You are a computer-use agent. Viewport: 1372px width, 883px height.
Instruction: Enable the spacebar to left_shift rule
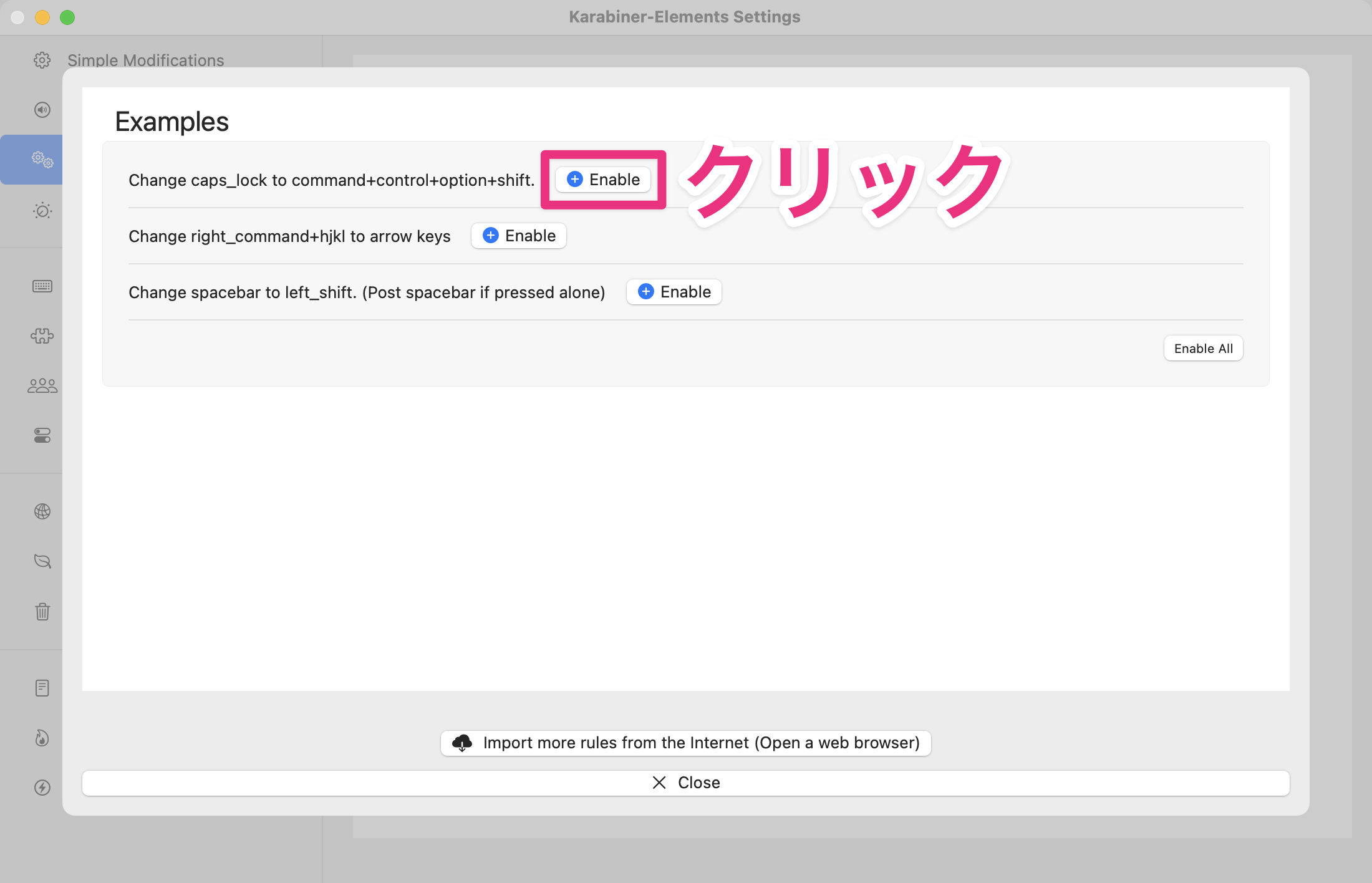tap(674, 291)
